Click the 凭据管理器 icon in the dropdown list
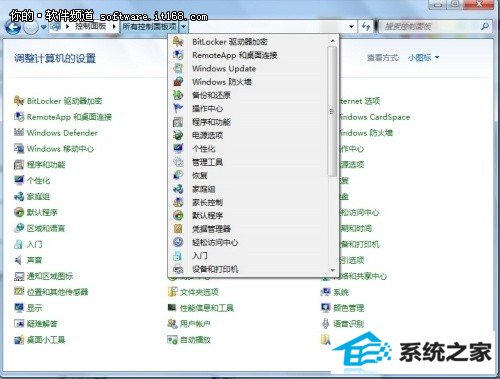The height and width of the screenshot is (379, 500). pyautogui.click(x=178, y=229)
